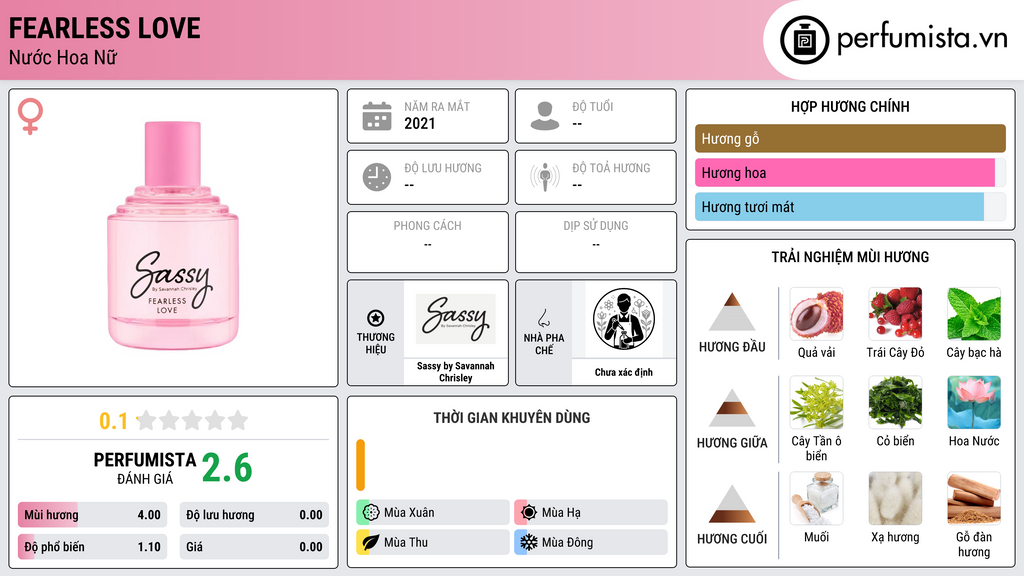The image size is (1024, 576).
Task: Select the Cây bạc hà mint image
Action: pyautogui.click(x=974, y=314)
